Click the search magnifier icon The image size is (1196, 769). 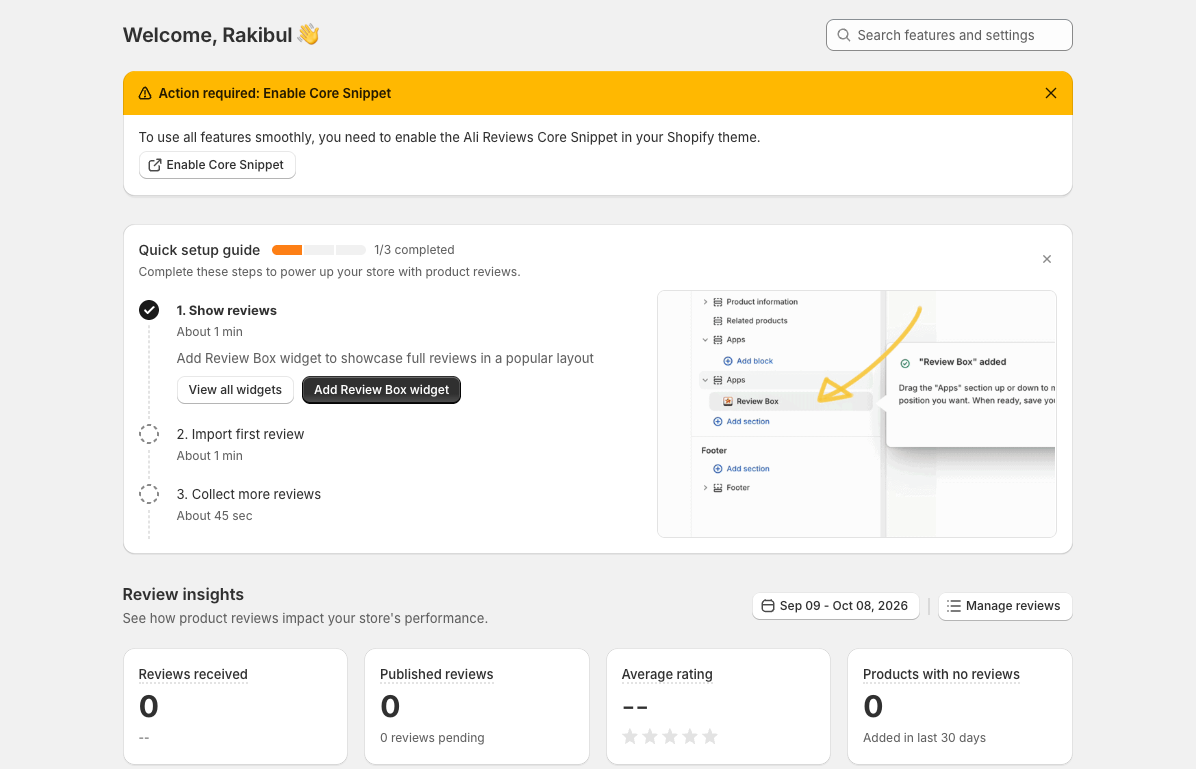[844, 35]
